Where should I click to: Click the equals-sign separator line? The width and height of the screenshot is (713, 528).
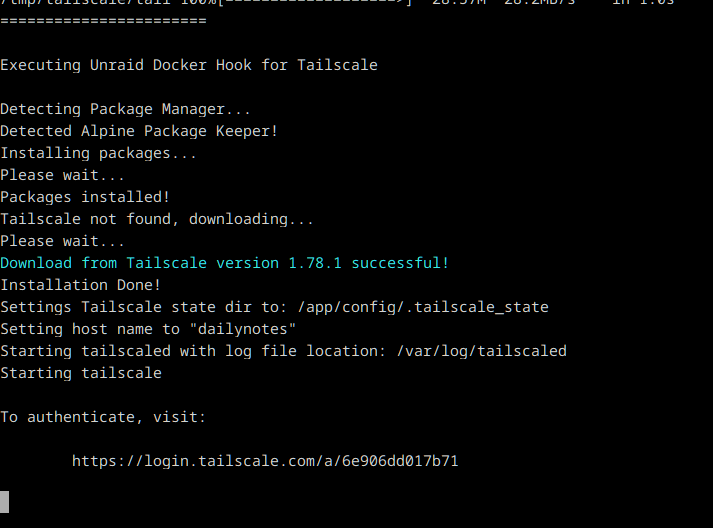pos(103,21)
